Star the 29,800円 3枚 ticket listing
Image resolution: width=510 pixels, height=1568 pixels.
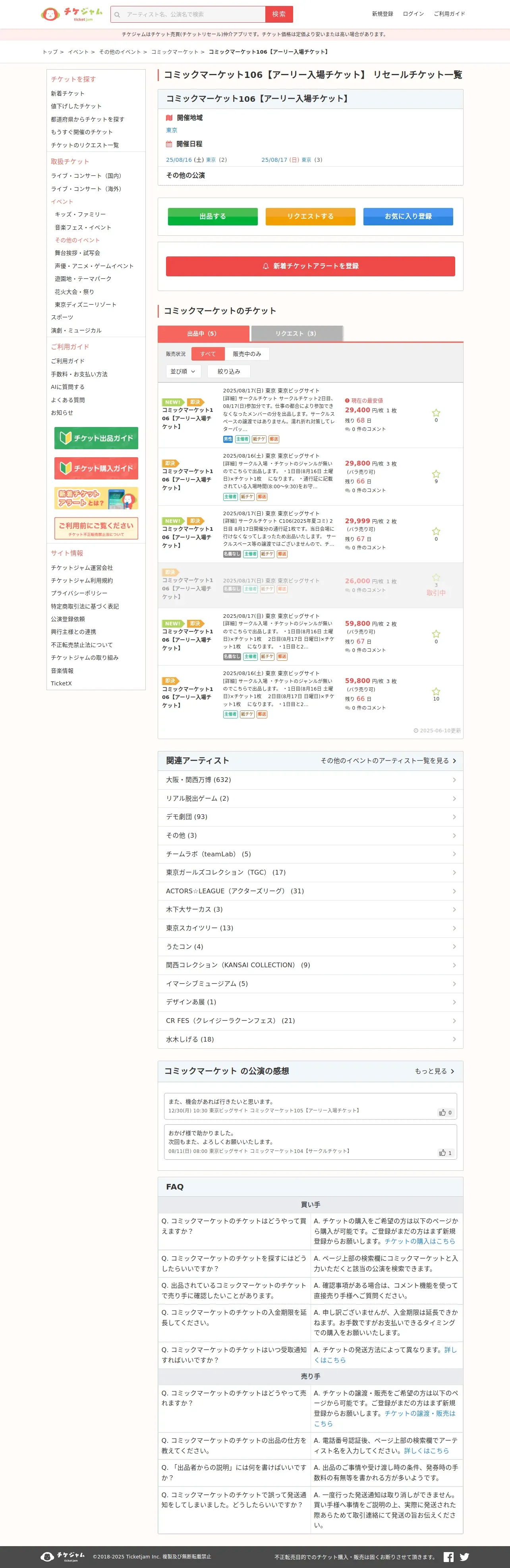coord(436,474)
